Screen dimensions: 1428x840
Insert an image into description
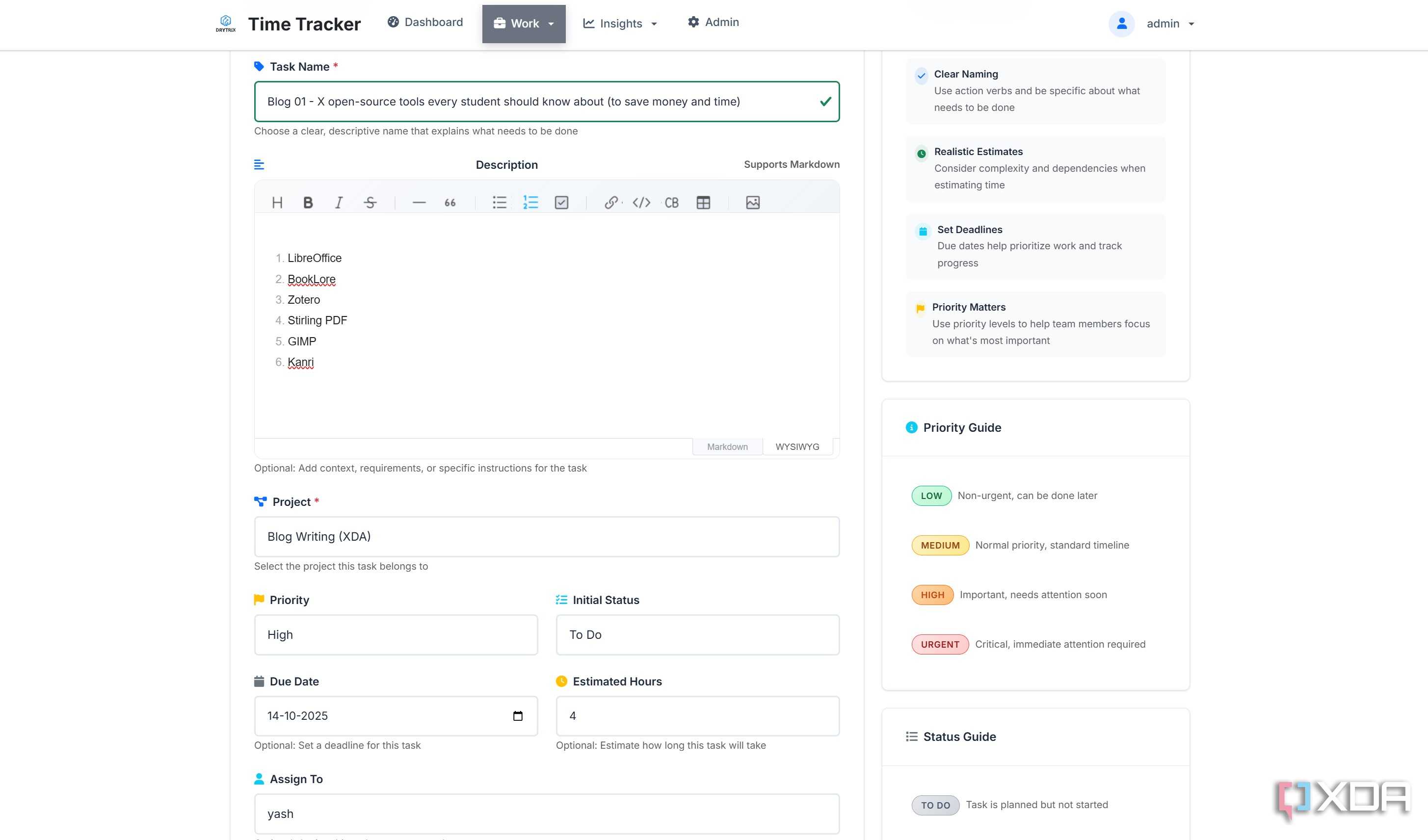[753, 203]
